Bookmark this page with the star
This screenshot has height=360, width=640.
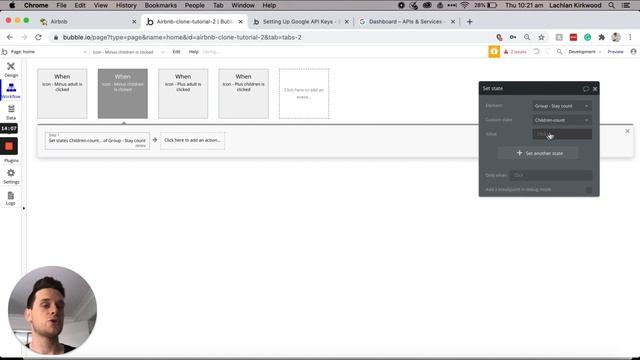tap(541, 37)
